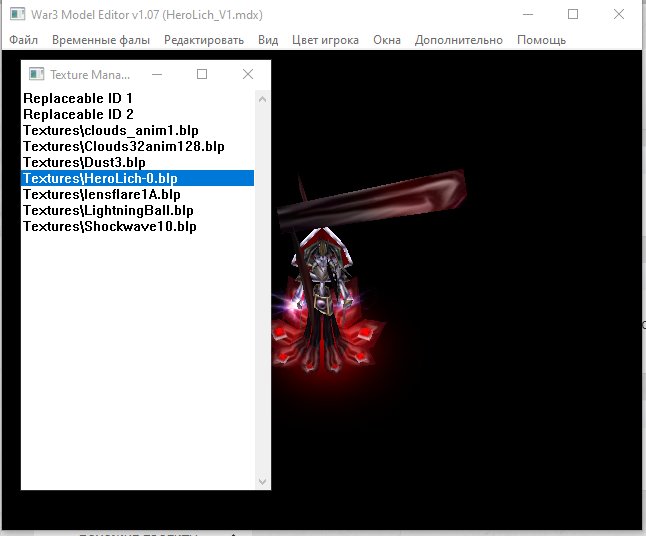Click the Texture Manager window icon
The width and height of the screenshot is (646, 536).
[36, 74]
